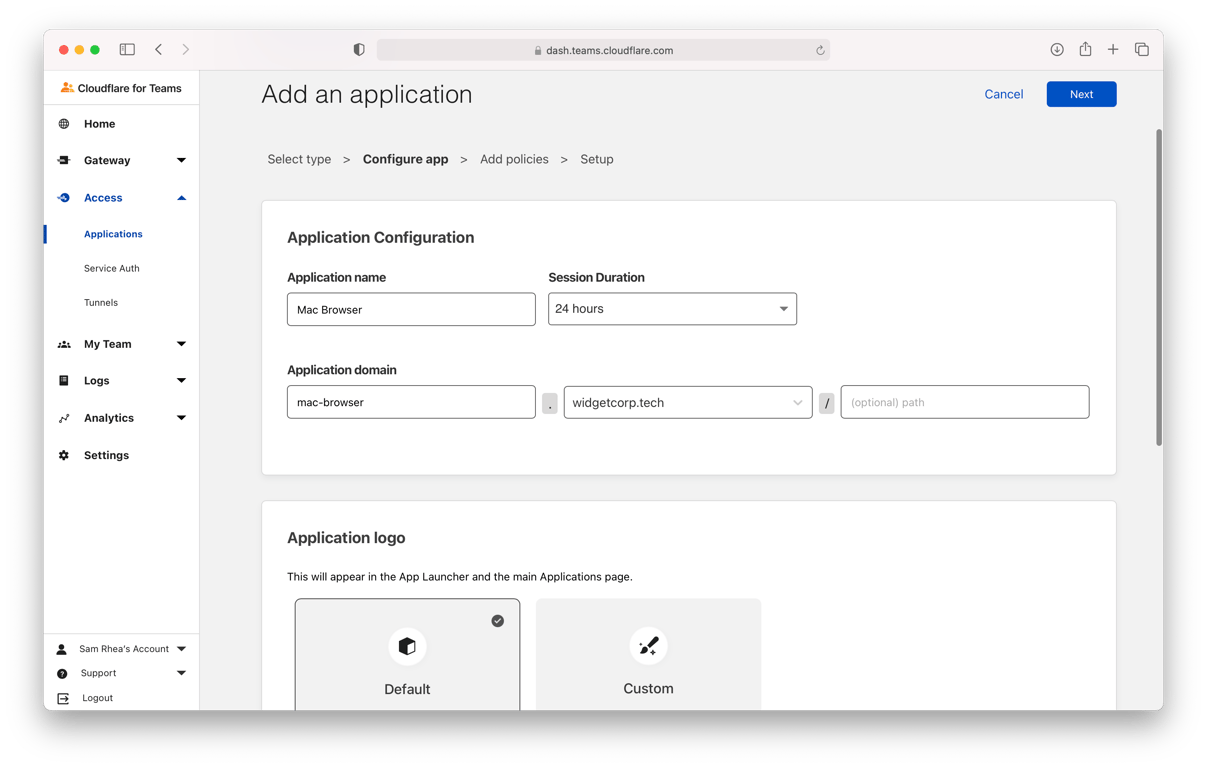
Task: Go to Tunnels in the sidebar
Action: (101, 302)
